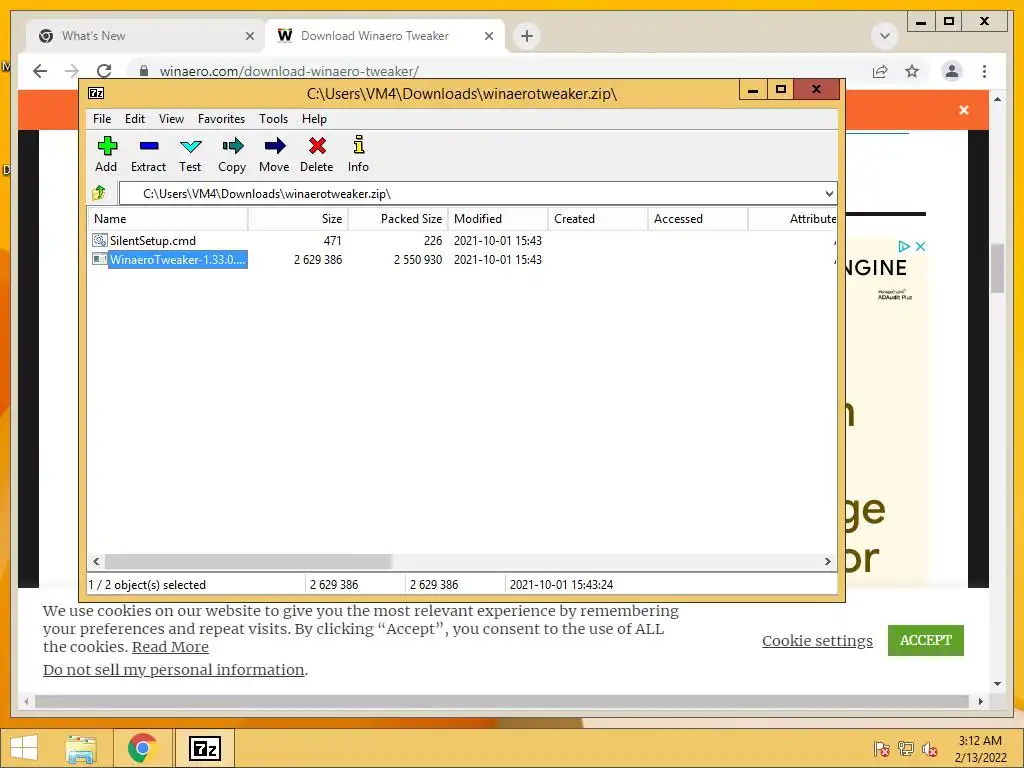Open the View menu
This screenshot has width=1024, height=768.
click(171, 119)
